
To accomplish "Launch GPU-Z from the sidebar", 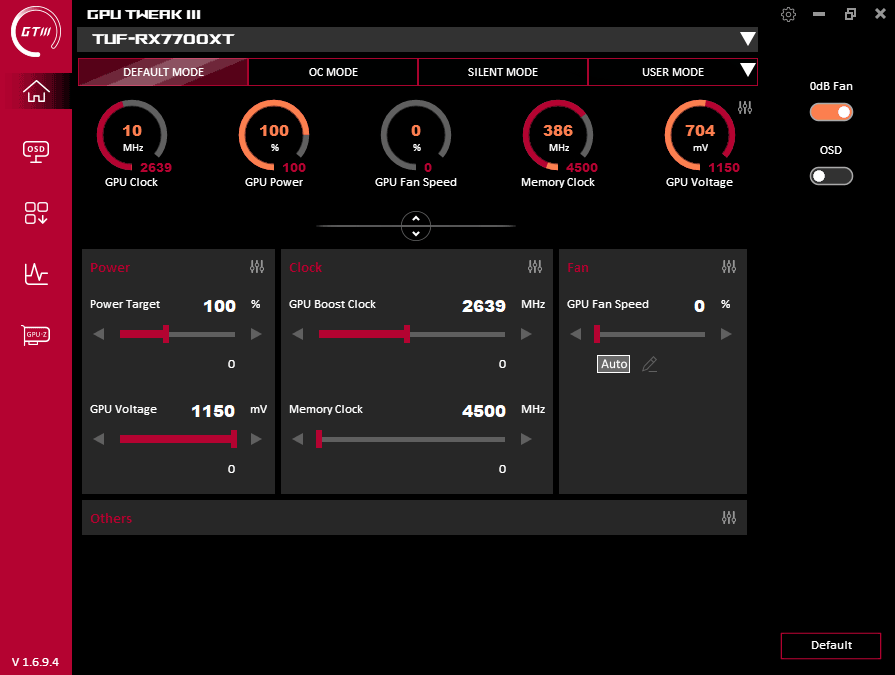I will point(36,335).
